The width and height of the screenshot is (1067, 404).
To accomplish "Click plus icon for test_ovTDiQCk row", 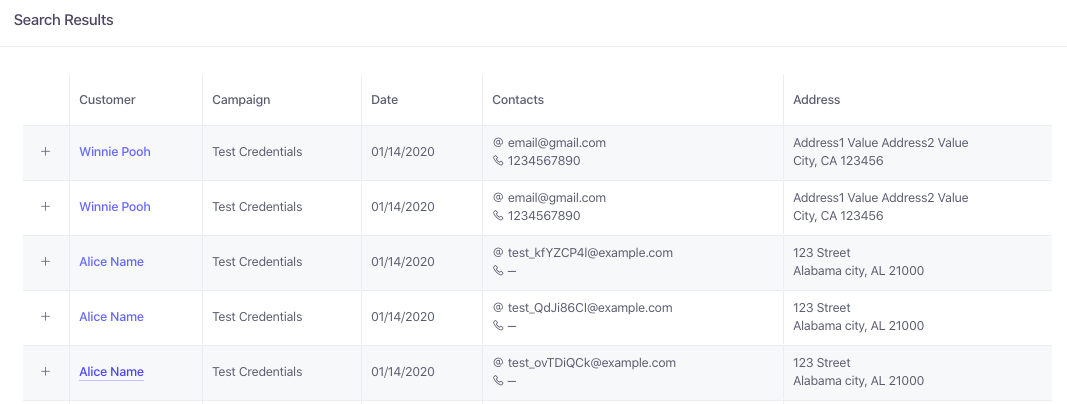I will click(x=46, y=372).
